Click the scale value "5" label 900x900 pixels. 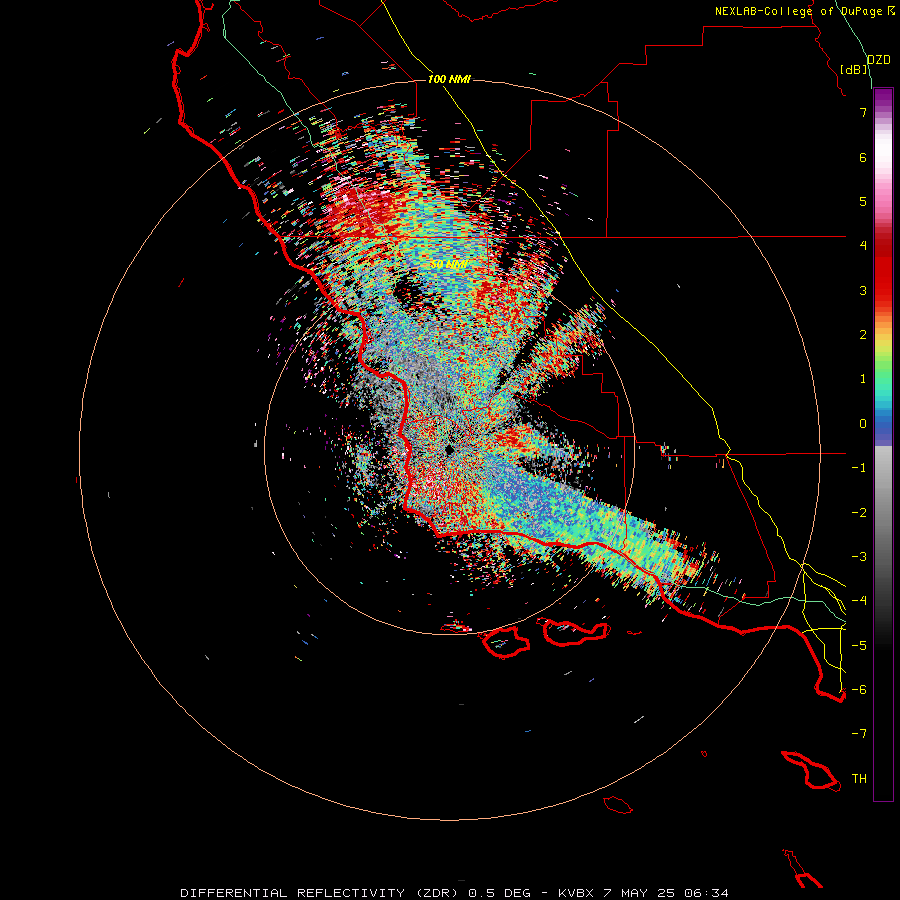[x=863, y=201]
